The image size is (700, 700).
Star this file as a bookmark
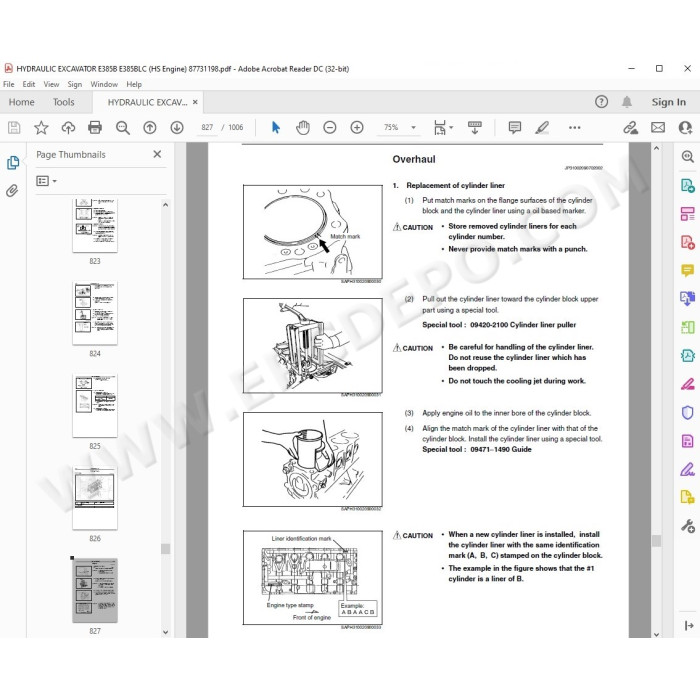pyautogui.click(x=41, y=128)
